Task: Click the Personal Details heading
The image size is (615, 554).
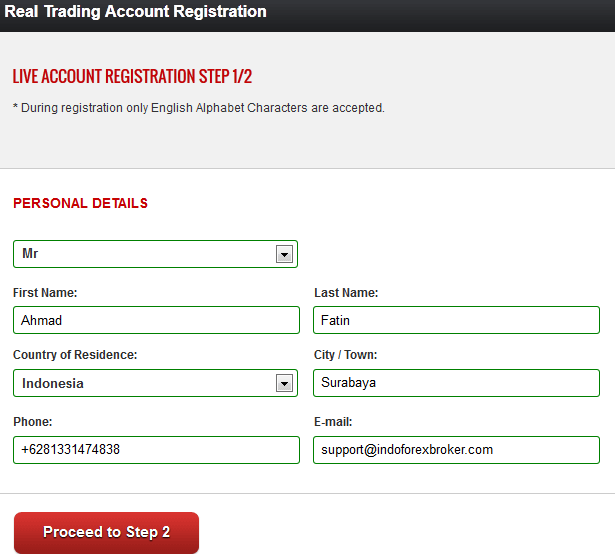Action: point(80,203)
